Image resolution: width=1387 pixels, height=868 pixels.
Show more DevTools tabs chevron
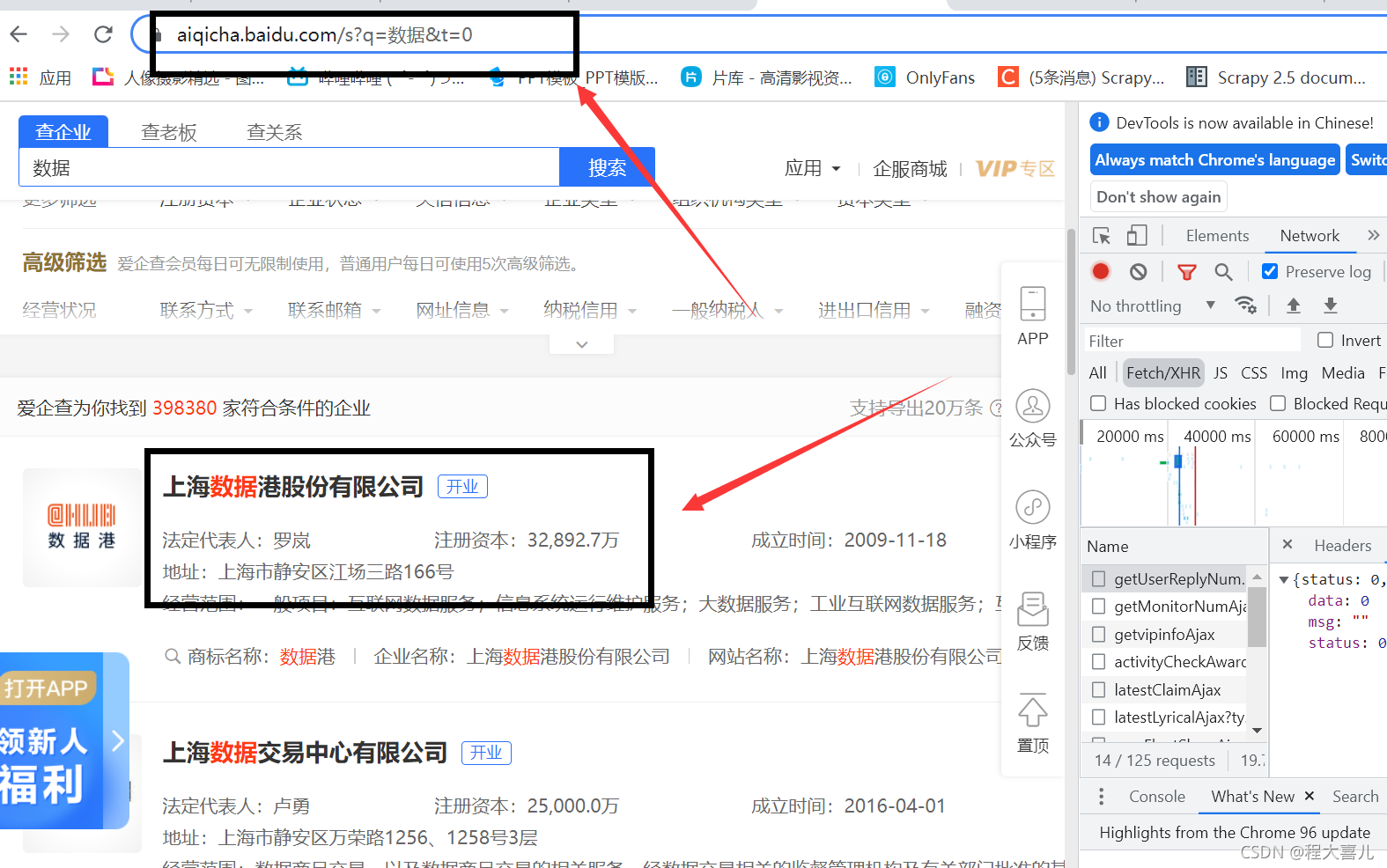1373,235
